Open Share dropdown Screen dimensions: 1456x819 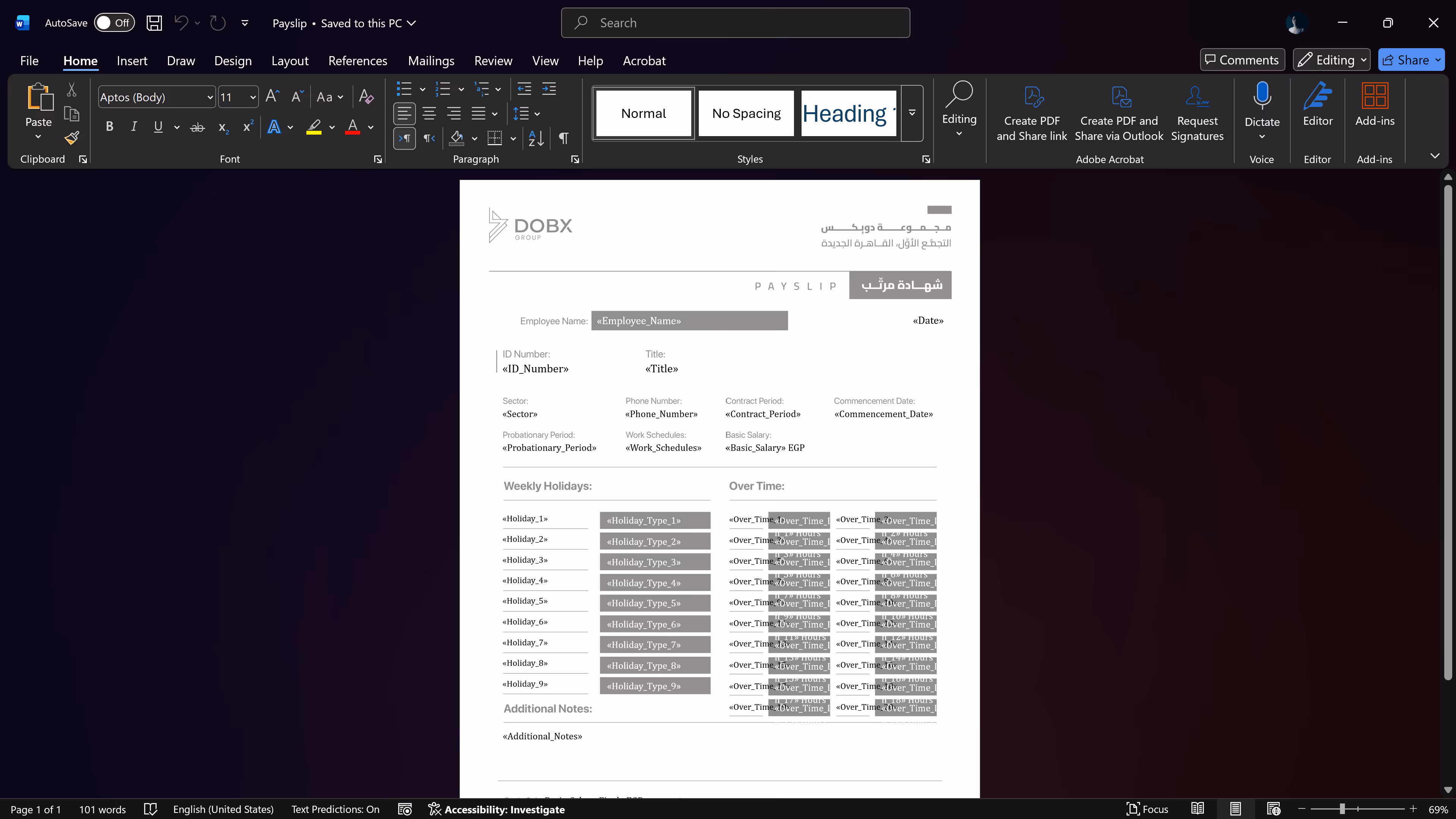coord(1438,60)
